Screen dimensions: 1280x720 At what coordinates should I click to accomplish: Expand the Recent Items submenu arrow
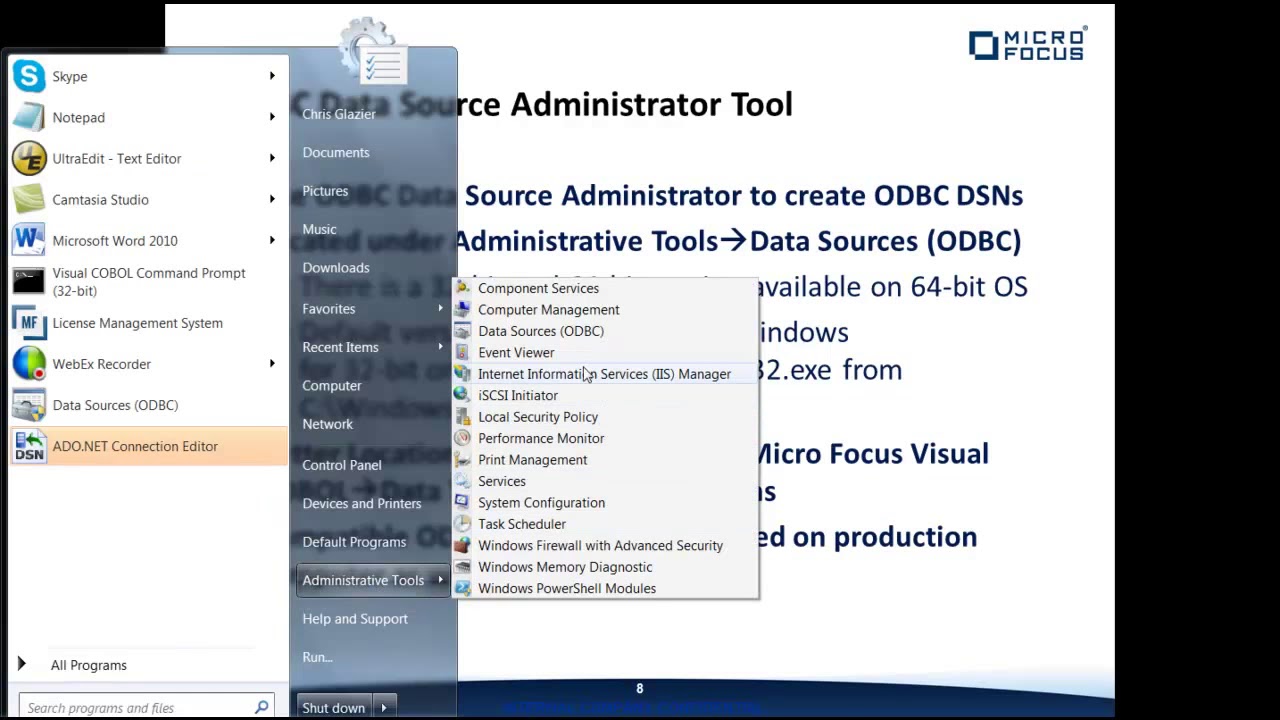[440, 347]
